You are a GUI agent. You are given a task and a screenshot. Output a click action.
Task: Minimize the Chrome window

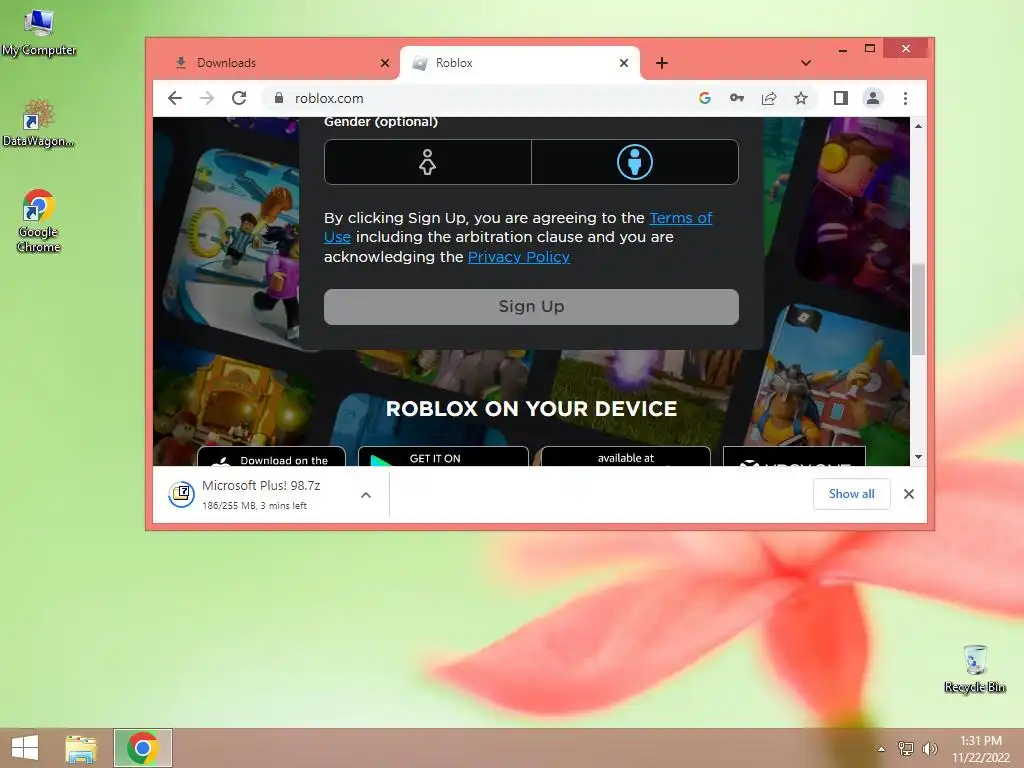click(x=843, y=50)
